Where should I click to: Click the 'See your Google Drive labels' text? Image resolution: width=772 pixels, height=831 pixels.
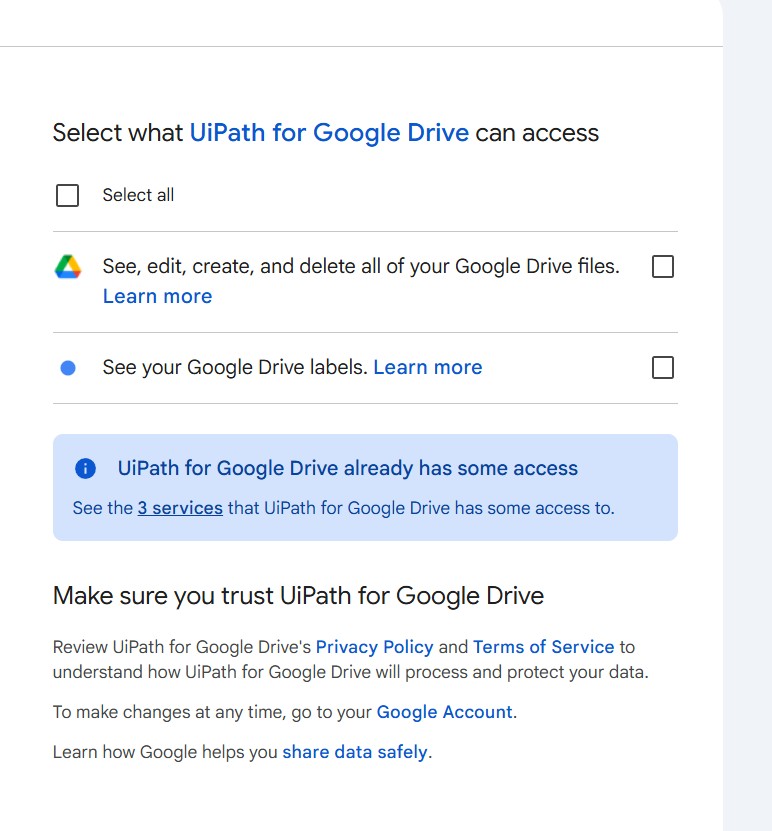235,367
